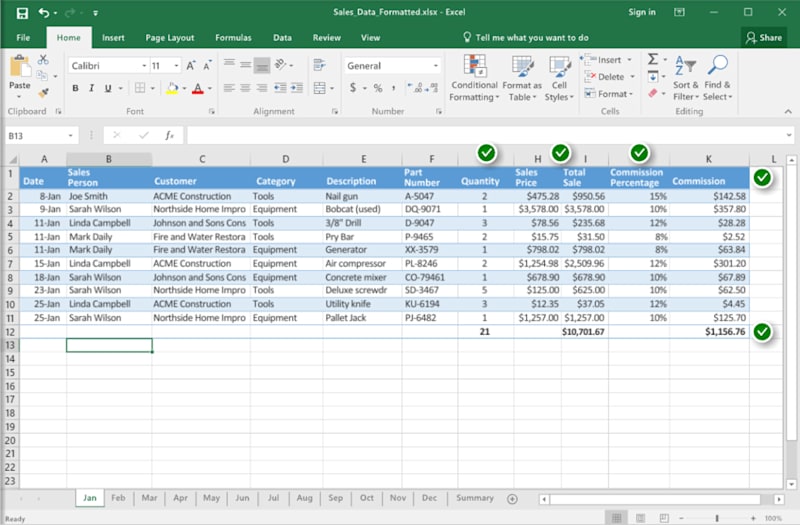Viewport: 800px width, 525px height.
Task: Apply cell borders icon
Action: (x=140, y=88)
